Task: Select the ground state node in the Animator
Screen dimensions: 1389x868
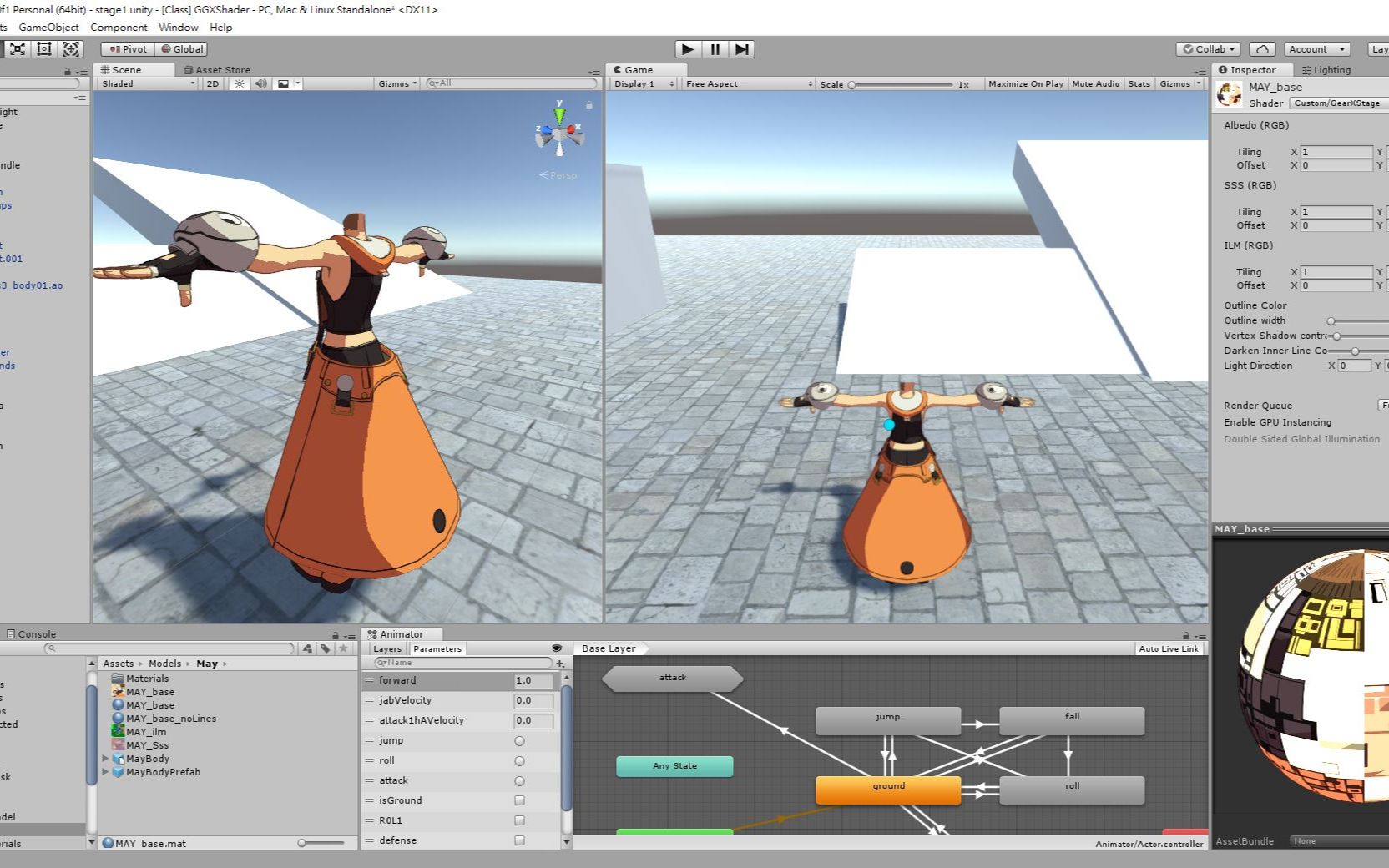Action: 887,785
